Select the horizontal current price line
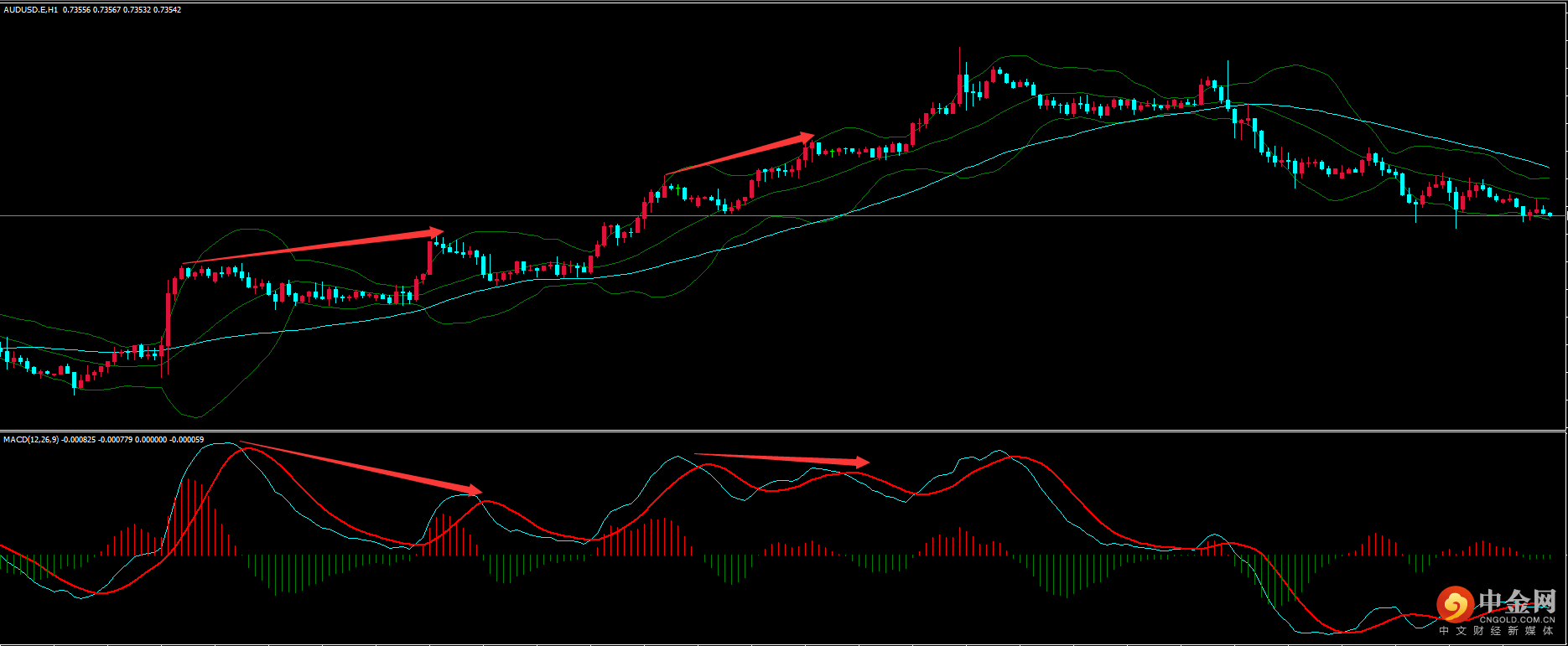Screen dimensions: 1568x646 coord(782,216)
